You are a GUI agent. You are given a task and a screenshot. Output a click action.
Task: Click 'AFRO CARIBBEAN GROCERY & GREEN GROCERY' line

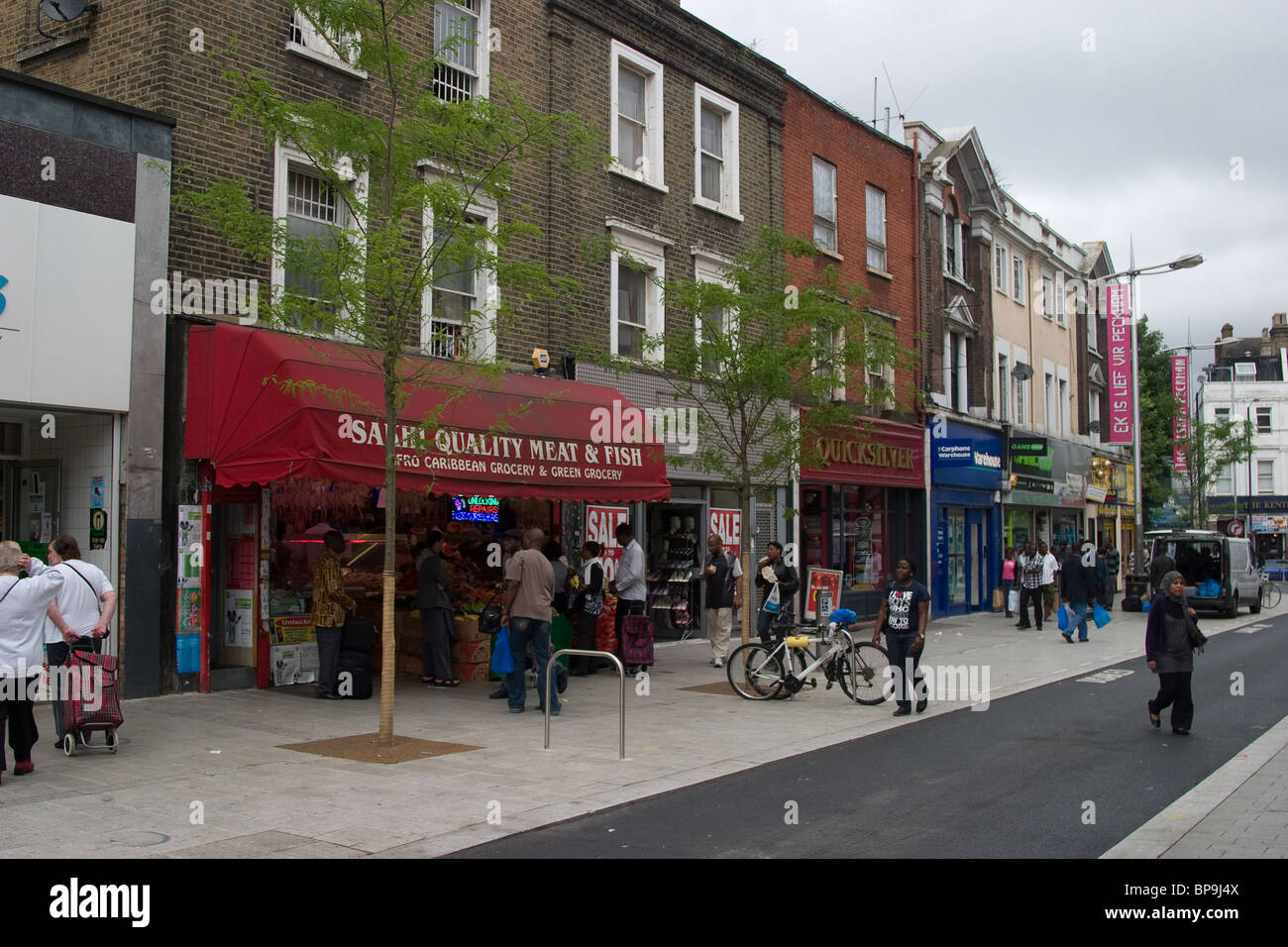(x=505, y=469)
